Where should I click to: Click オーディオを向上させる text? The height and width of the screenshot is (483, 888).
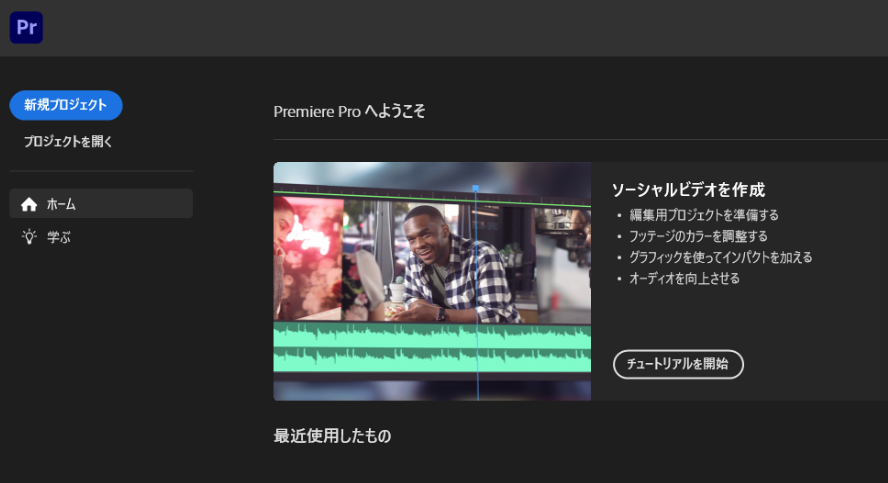(684, 278)
